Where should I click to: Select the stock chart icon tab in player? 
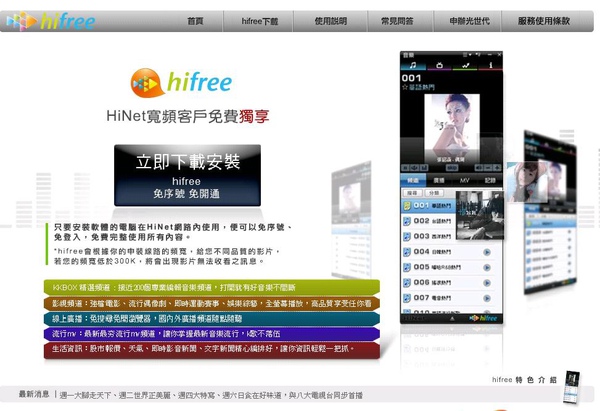(465, 65)
